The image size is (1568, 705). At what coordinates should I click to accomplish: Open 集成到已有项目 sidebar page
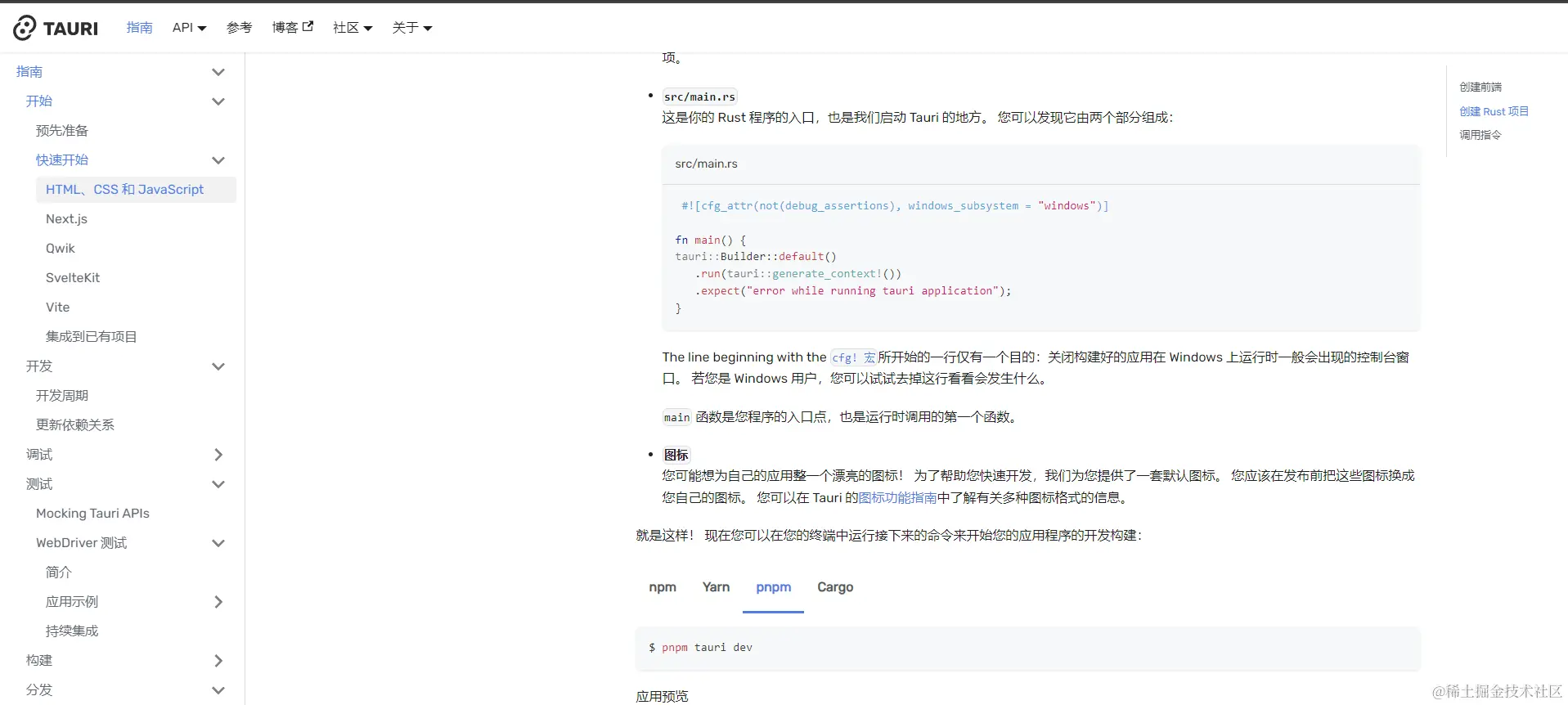coord(92,337)
